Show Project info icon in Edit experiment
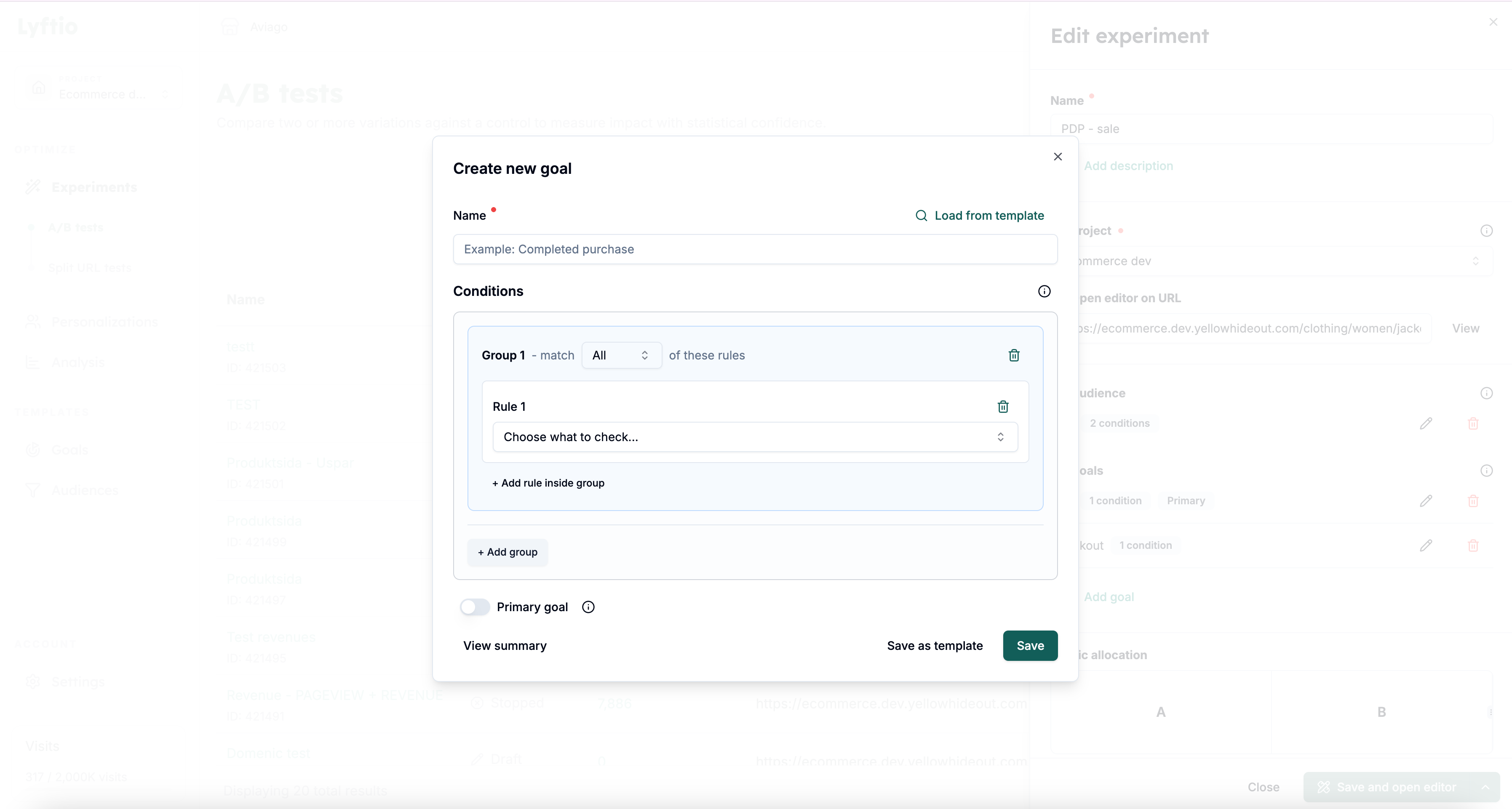Screen dimensions: 1512x809 1486,231
